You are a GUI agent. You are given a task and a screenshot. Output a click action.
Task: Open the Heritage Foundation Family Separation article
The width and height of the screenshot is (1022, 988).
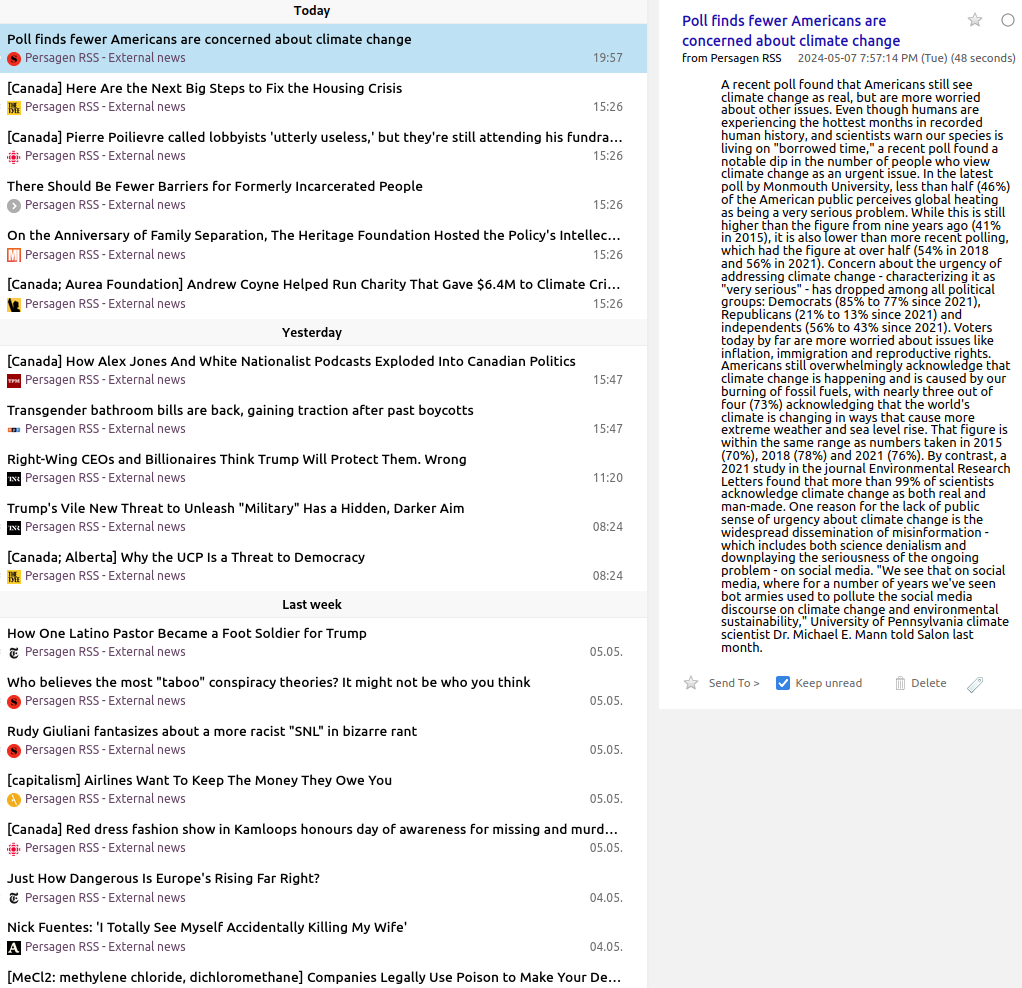[314, 235]
